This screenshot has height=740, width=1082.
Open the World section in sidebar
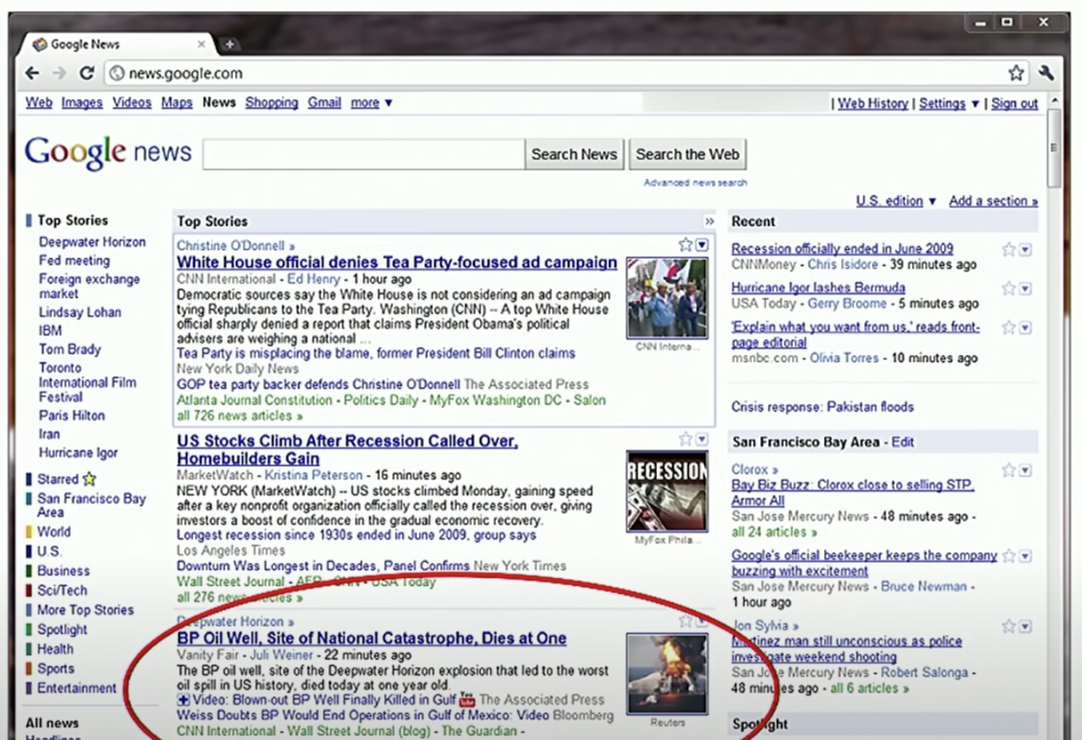(x=53, y=532)
